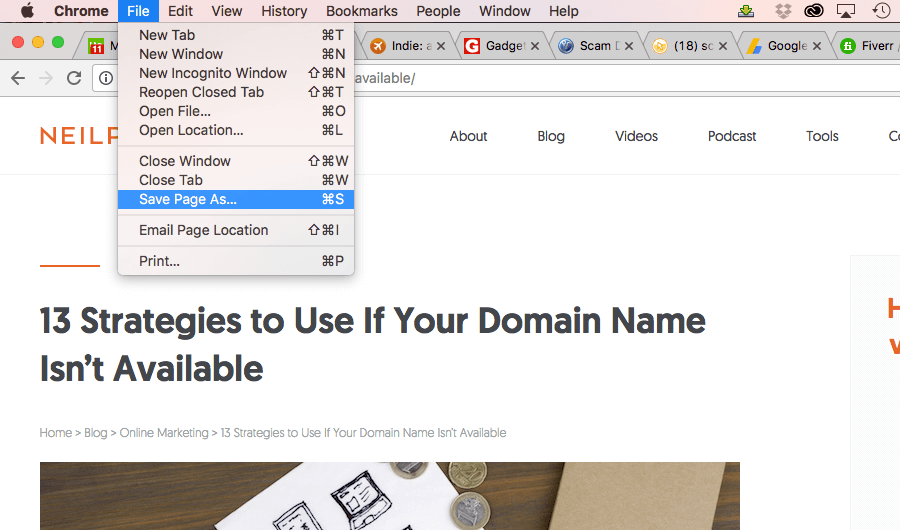Open the site information icon
The width and height of the screenshot is (900, 530).
(x=106, y=78)
